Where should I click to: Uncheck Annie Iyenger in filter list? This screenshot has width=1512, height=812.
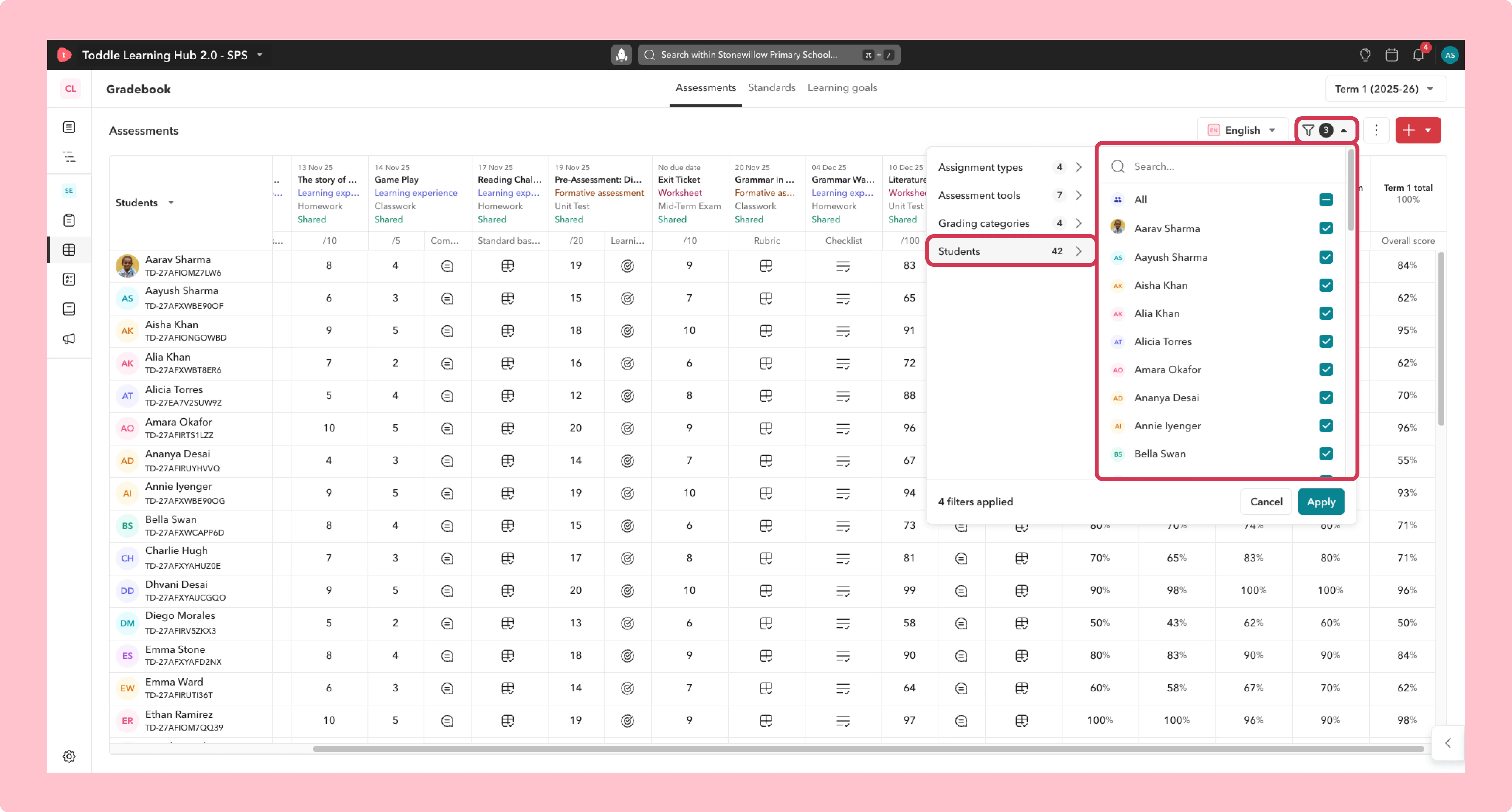(1326, 426)
